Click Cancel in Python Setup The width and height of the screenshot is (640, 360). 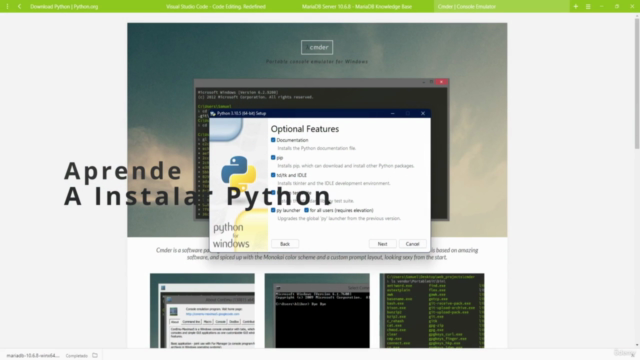(x=412, y=244)
